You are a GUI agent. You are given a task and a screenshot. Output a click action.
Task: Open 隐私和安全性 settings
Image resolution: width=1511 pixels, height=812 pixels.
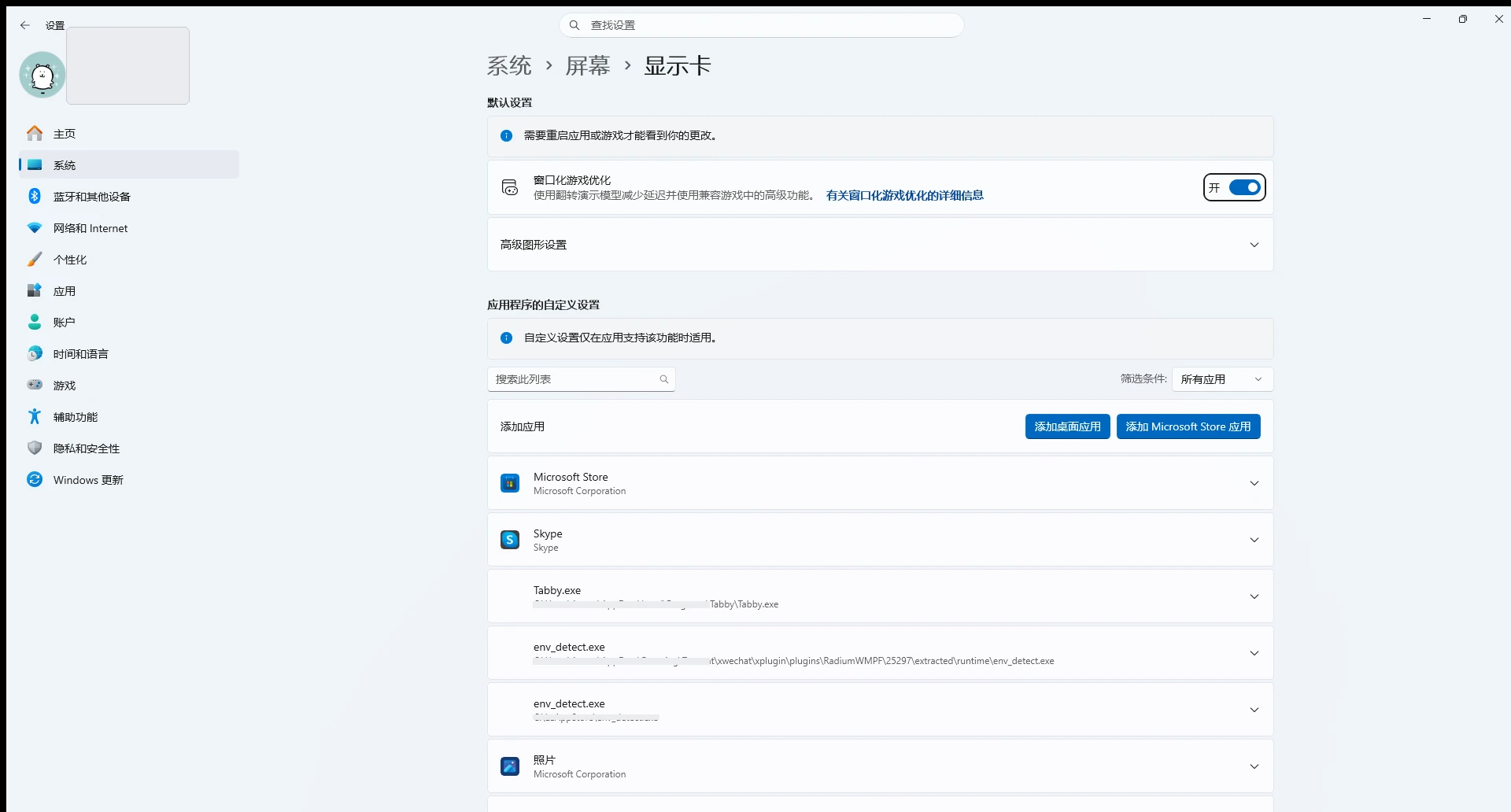tap(129, 448)
